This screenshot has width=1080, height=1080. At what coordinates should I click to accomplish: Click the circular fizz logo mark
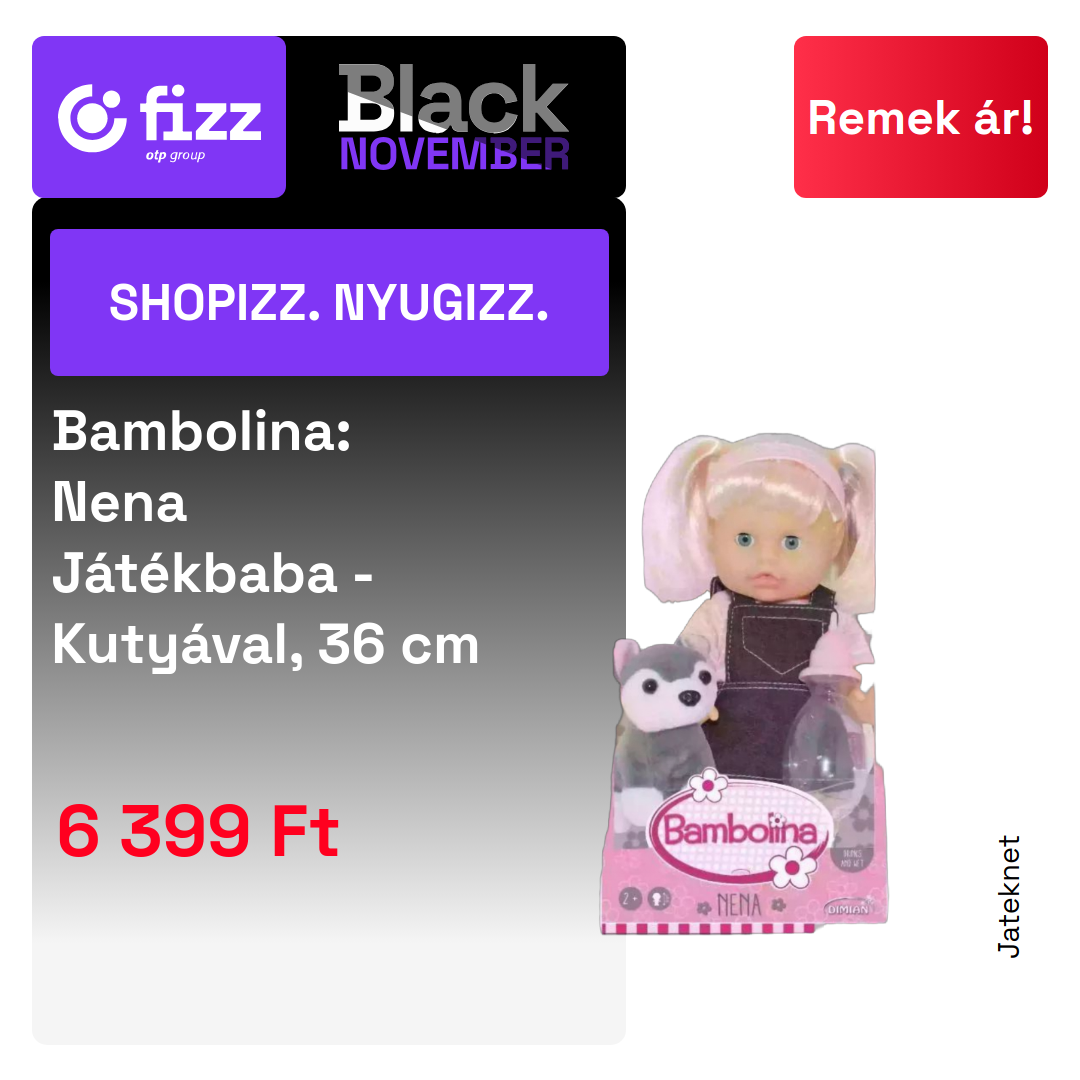pos(92,118)
